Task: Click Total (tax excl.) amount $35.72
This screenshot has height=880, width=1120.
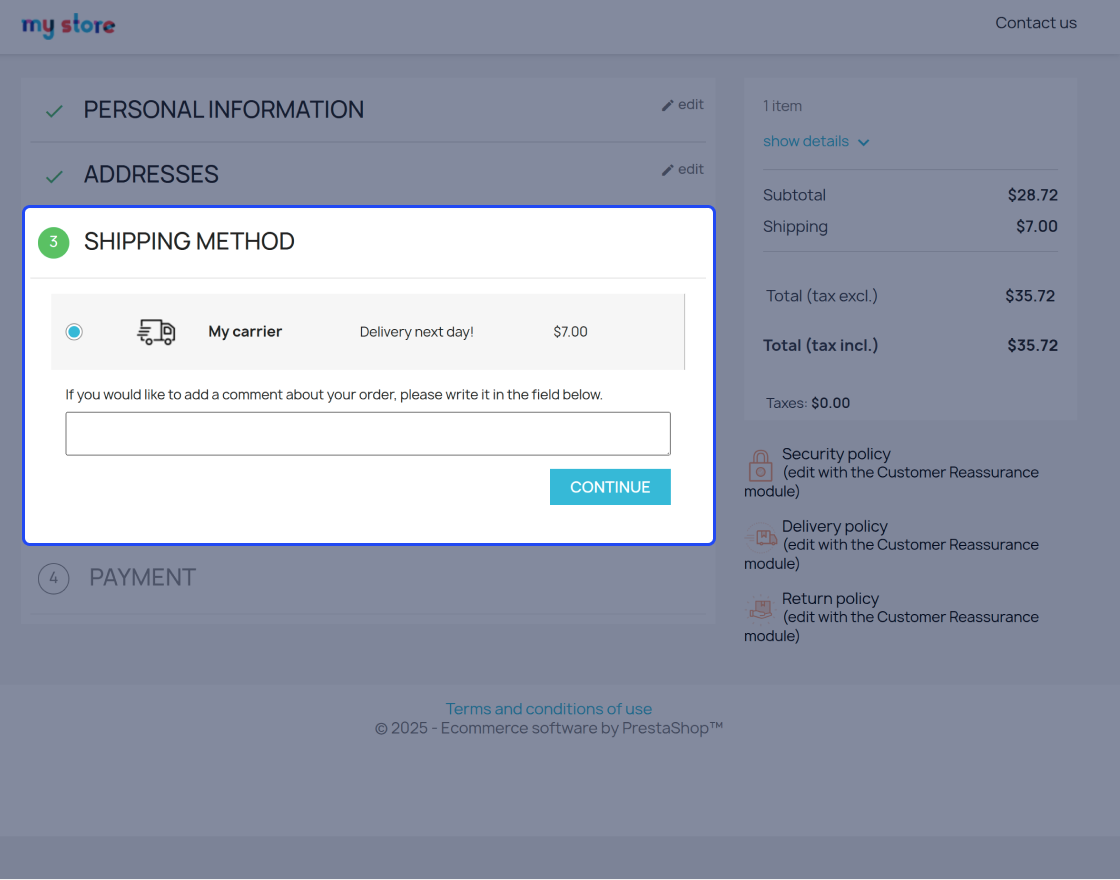Action: (1029, 296)
